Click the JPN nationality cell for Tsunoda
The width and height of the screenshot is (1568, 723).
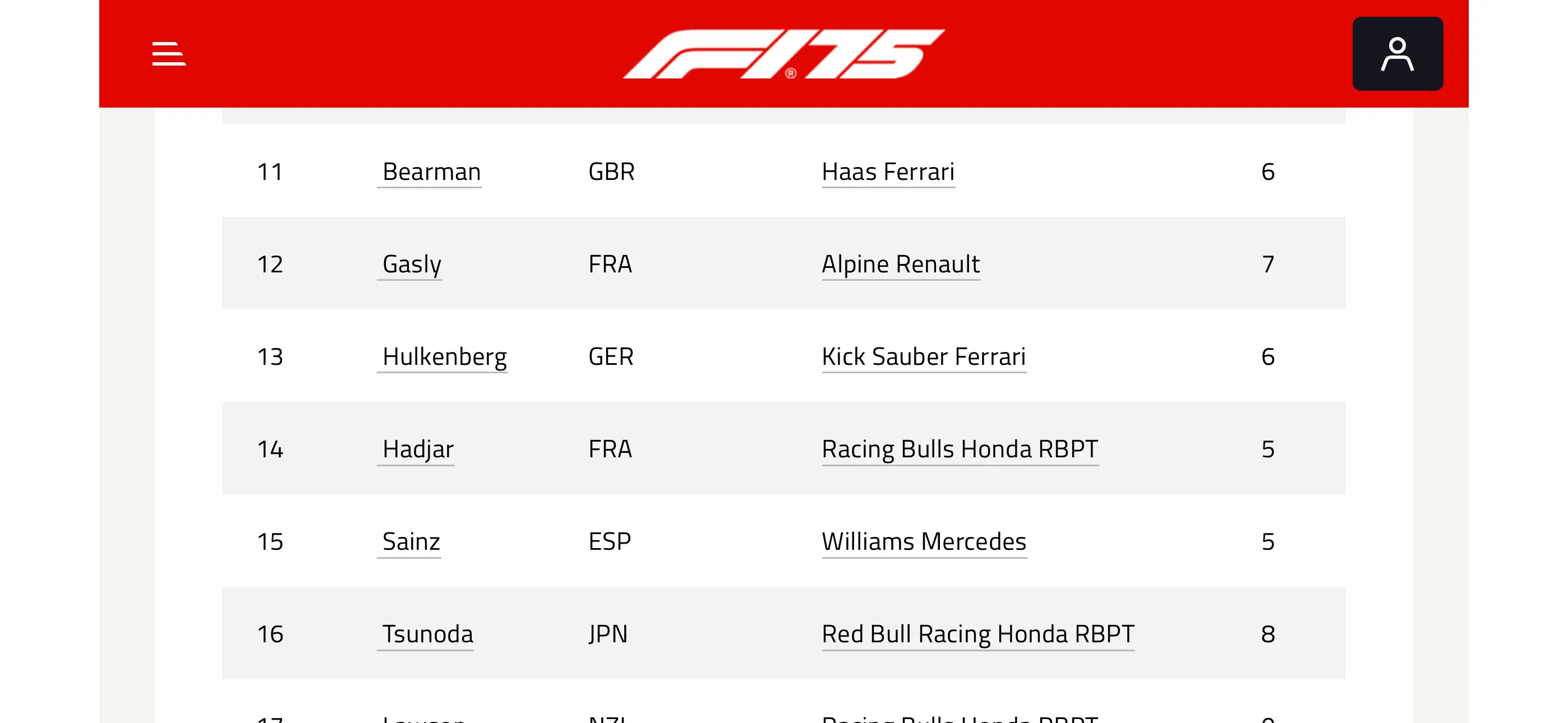607,634
